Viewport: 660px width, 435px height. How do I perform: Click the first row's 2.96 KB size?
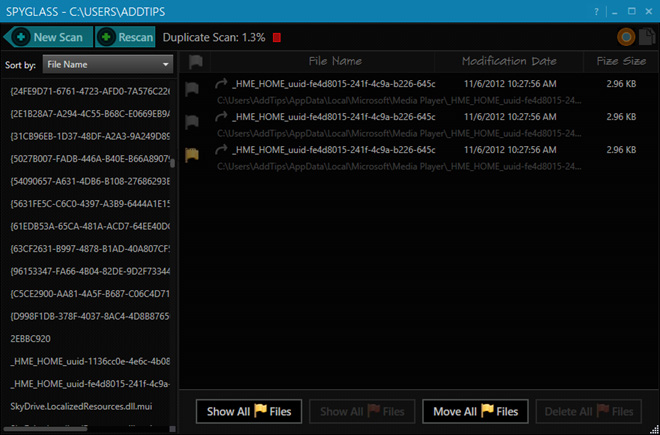[x=621, y=84]
